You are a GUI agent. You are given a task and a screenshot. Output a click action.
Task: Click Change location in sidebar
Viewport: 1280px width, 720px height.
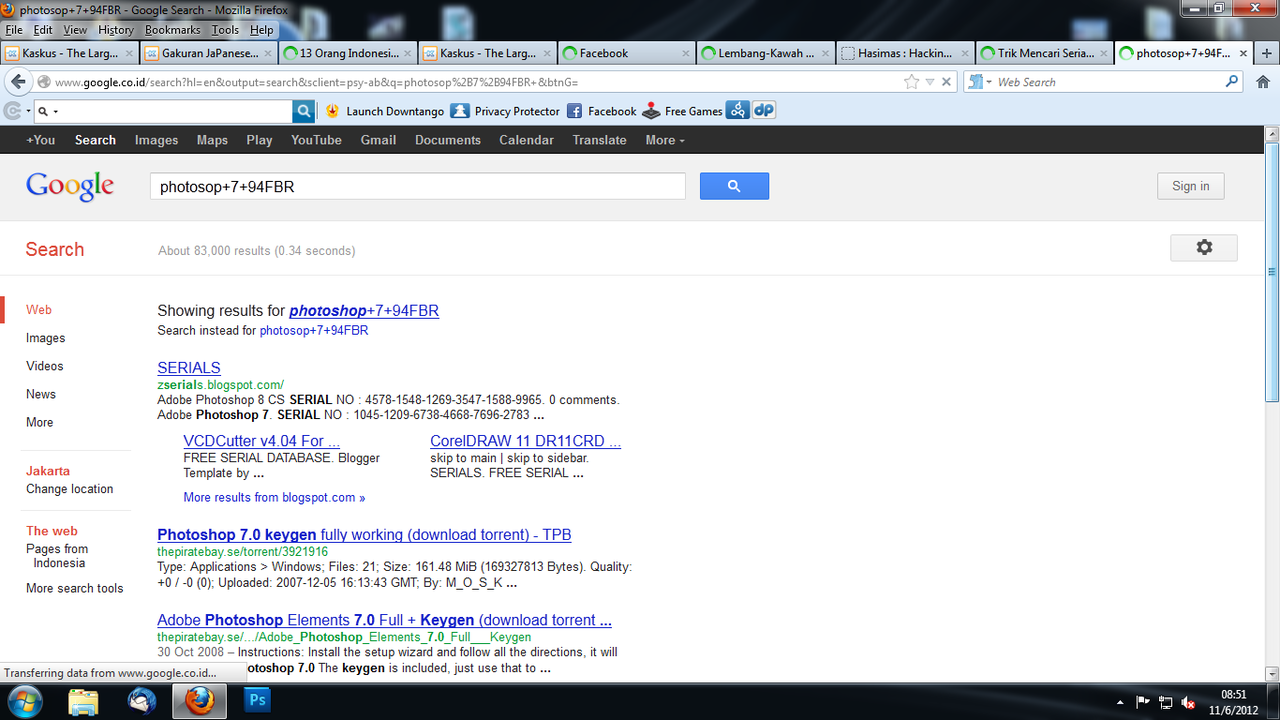tap(69, 489)
